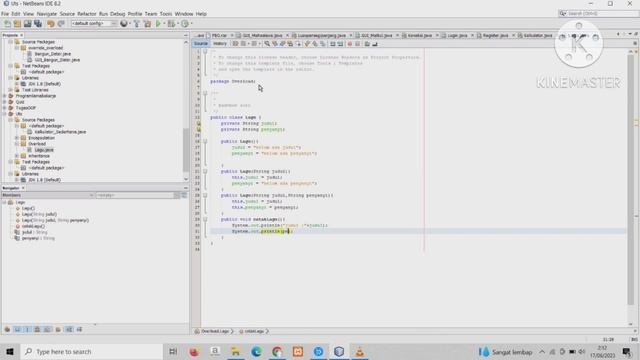The image size is (640, 360).
Task: Switch to the Kalkulator.java editor tab
Action: (x=538, y=36)
